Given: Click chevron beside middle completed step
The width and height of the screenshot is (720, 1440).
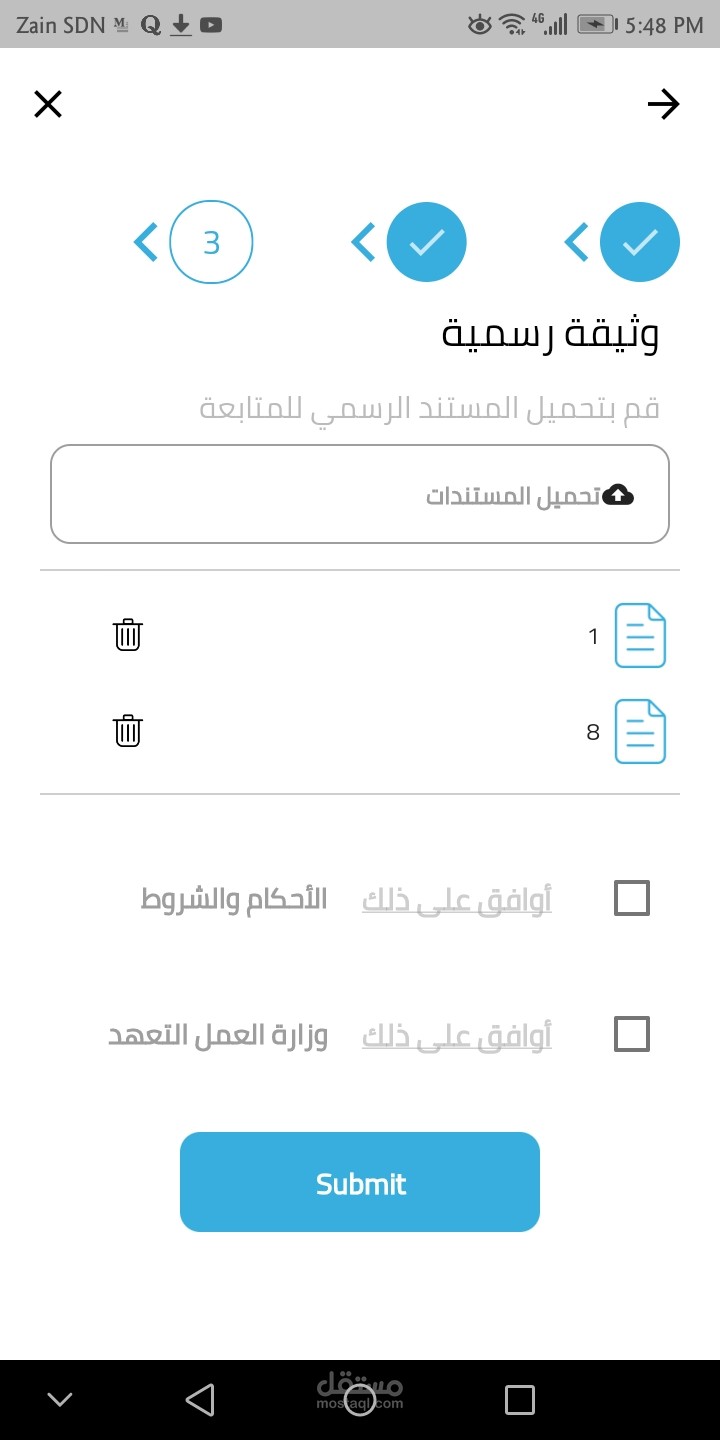Looking at the screenshot, I should [363, 243].
